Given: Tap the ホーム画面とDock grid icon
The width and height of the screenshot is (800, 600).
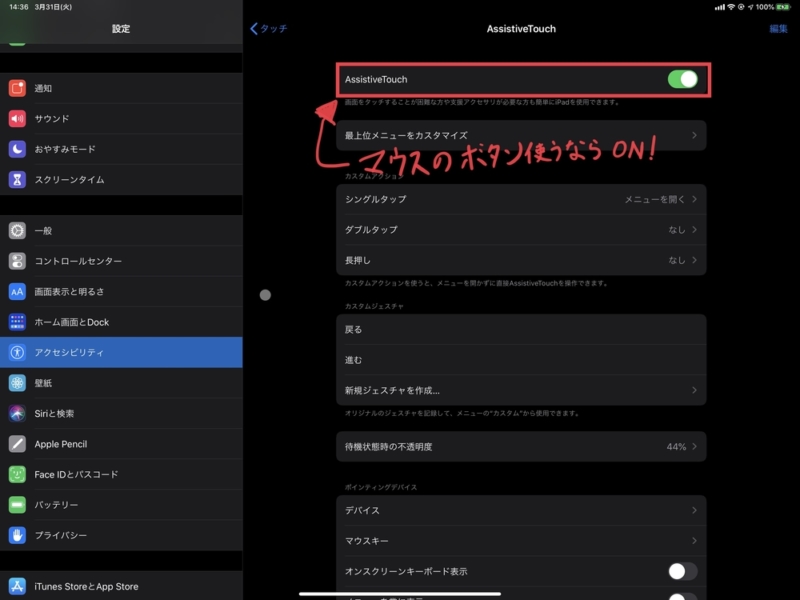Looking at the screenshot, I should (x=17, y=322).
